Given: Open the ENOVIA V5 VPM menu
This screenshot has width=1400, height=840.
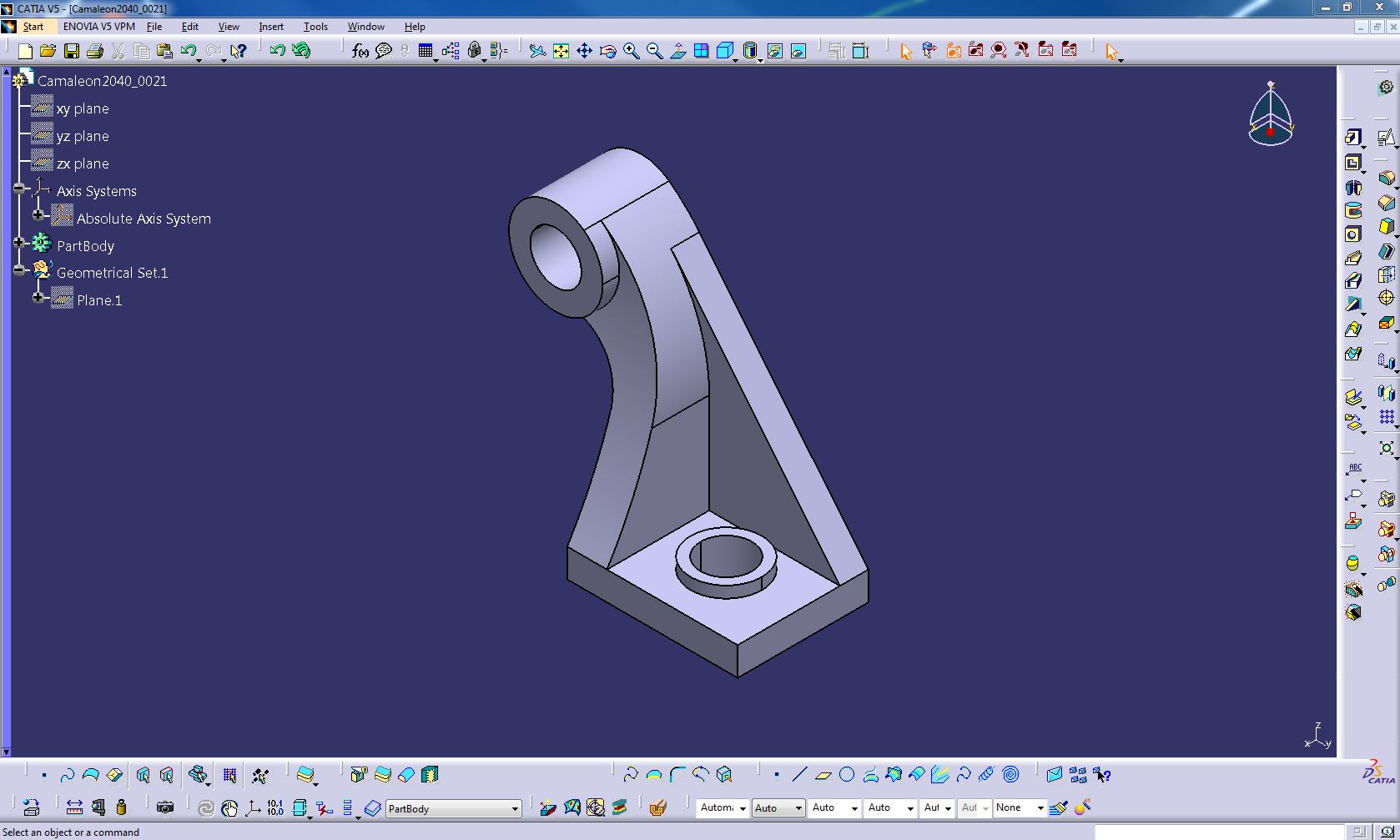Looking at the screenshot, I should pyautogui.click(x=99, y=27).
